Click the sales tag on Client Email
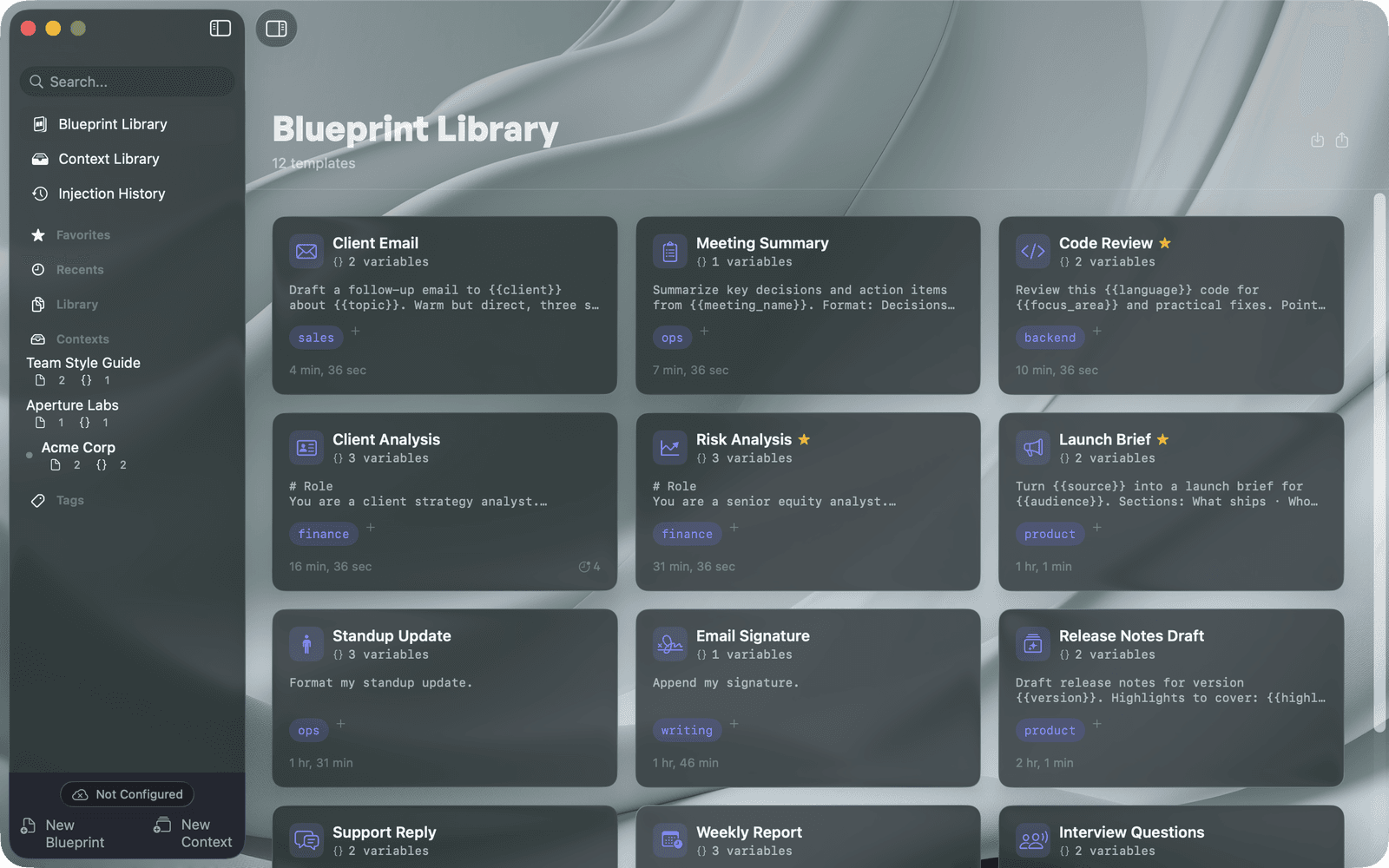This screenshot has height=868, width=1389. (x=316, y=338)
